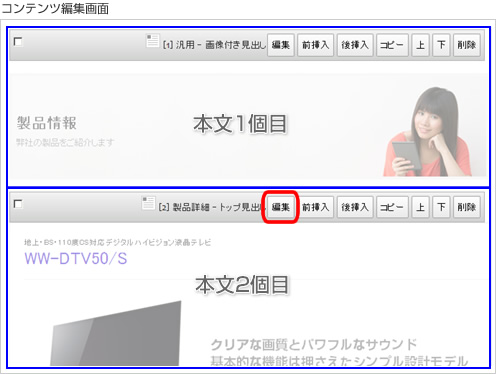Click 後挿入 in block 1 toolbar
Image resolution: width=496 pixels, height=374 pixels.
coord(355,45)
